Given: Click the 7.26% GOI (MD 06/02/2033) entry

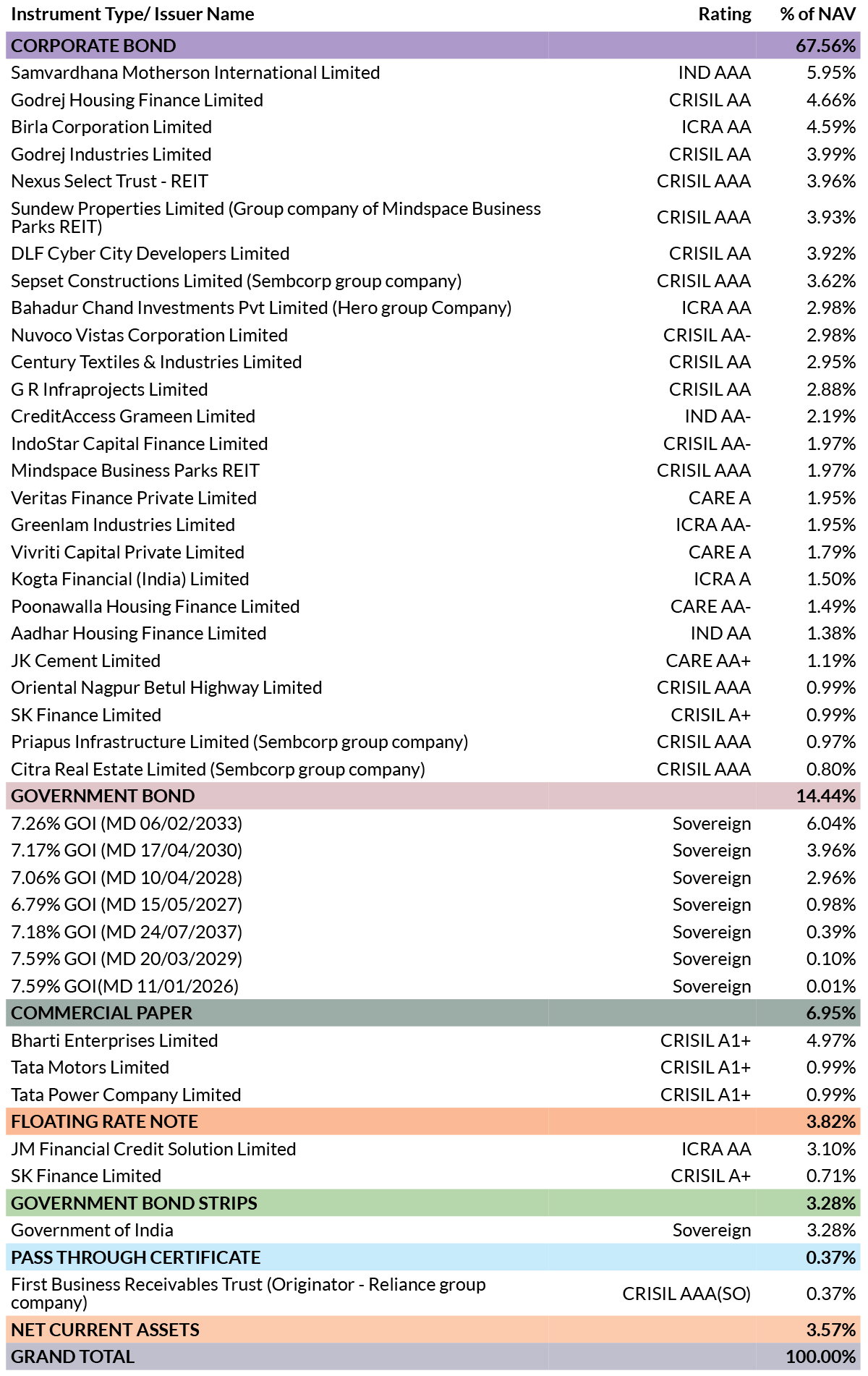Looking at the screenshot, I should (127, 823).
